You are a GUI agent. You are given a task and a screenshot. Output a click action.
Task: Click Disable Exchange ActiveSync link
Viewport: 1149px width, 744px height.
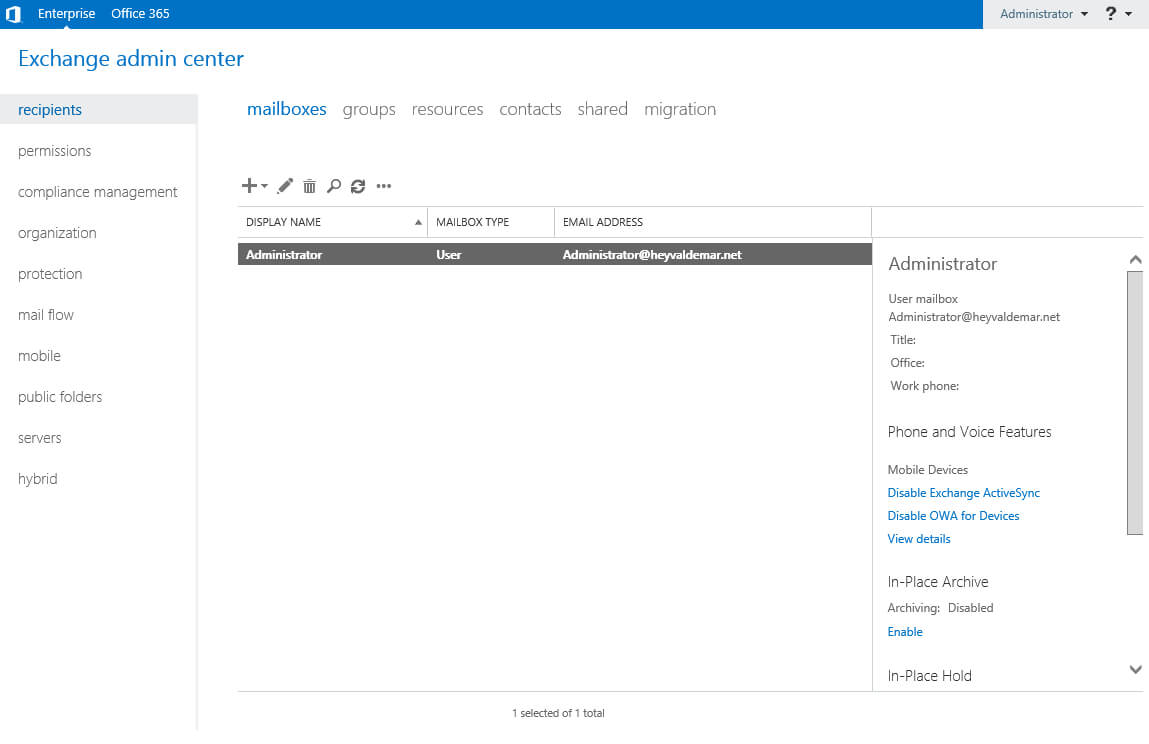pyautogui.click(x=964, y=493)
